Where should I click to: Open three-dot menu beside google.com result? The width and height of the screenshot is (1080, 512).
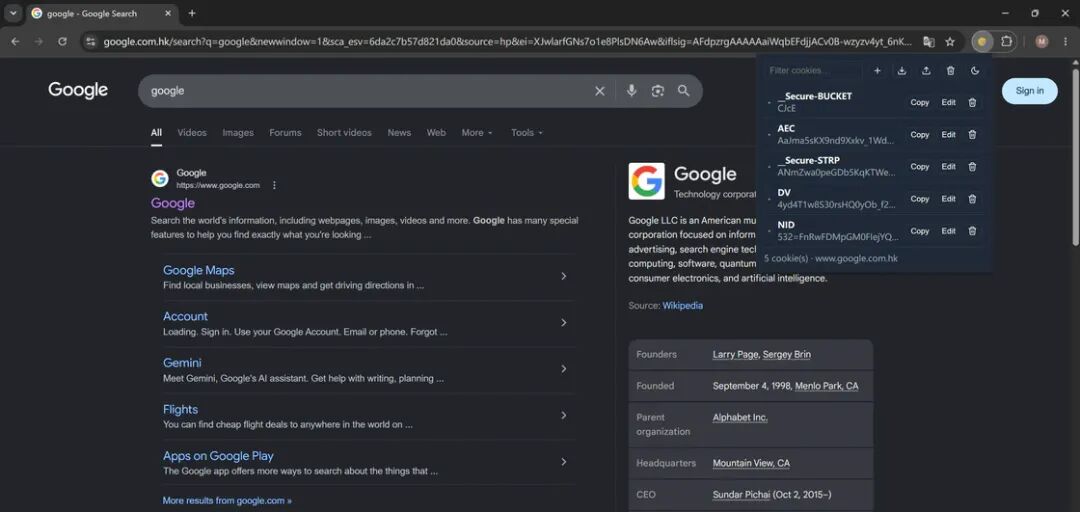274,185
